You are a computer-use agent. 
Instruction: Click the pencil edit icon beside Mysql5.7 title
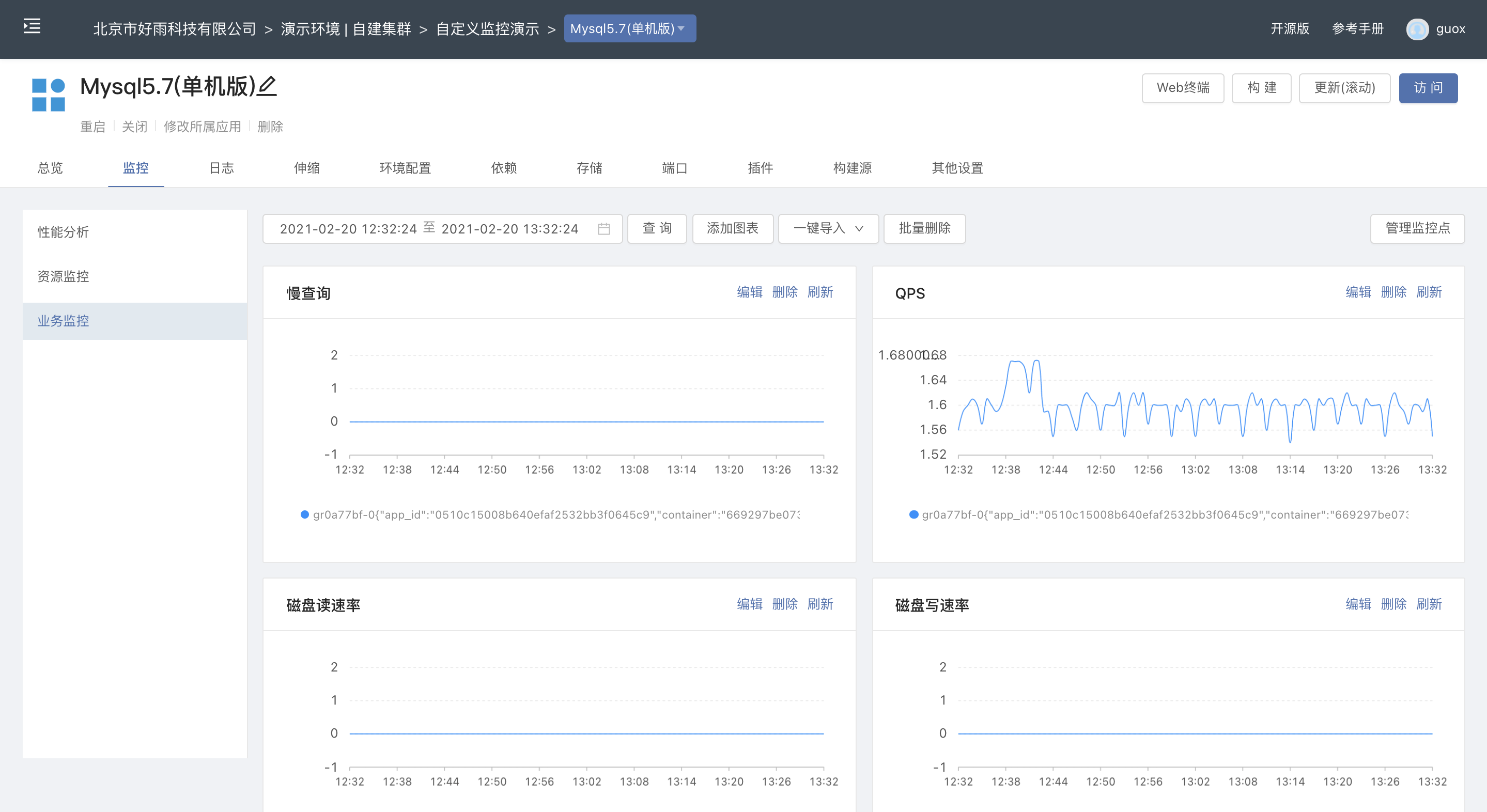[267, 87]
